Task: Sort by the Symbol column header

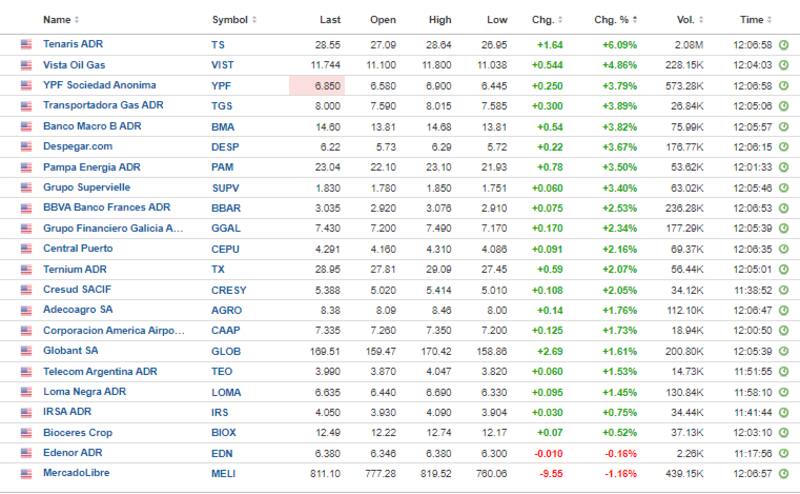Action: pyautogui.click(x=234, y=20)
